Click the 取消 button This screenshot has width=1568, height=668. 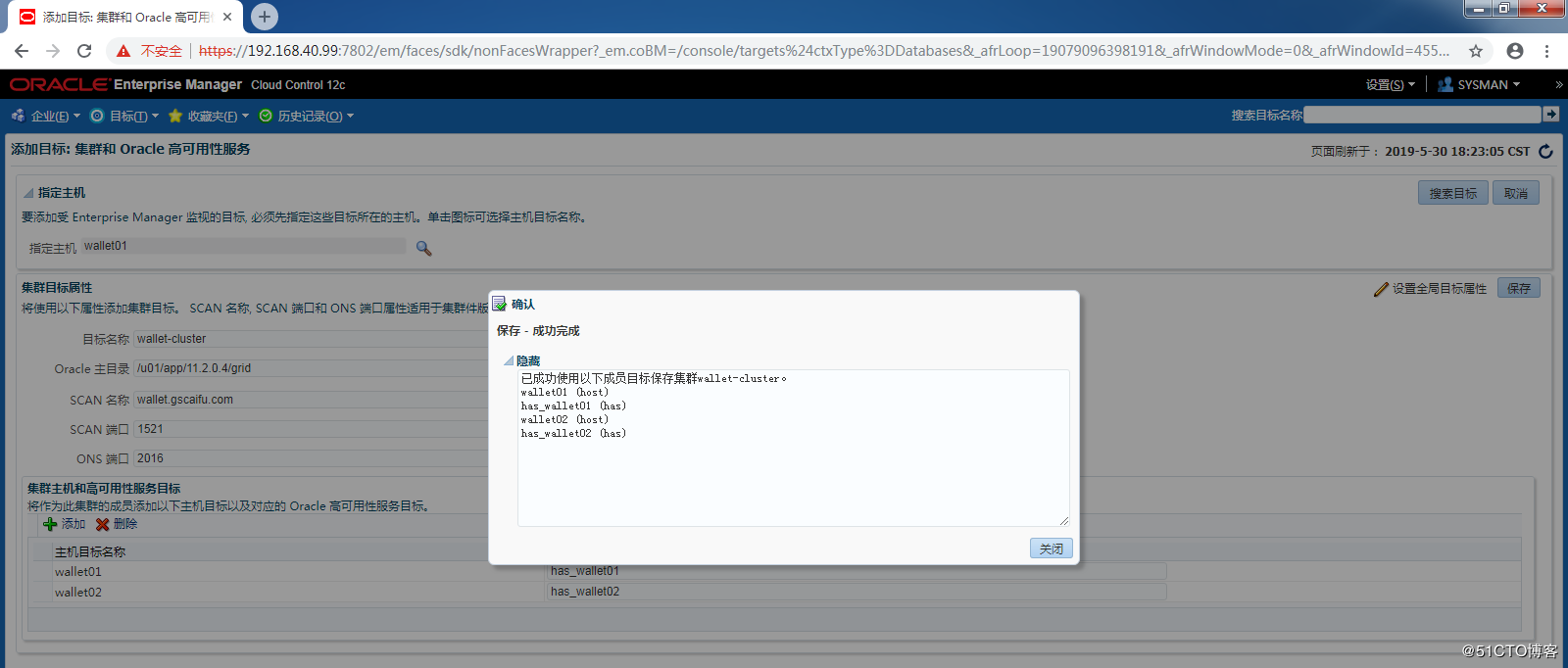coord(1516,193)
